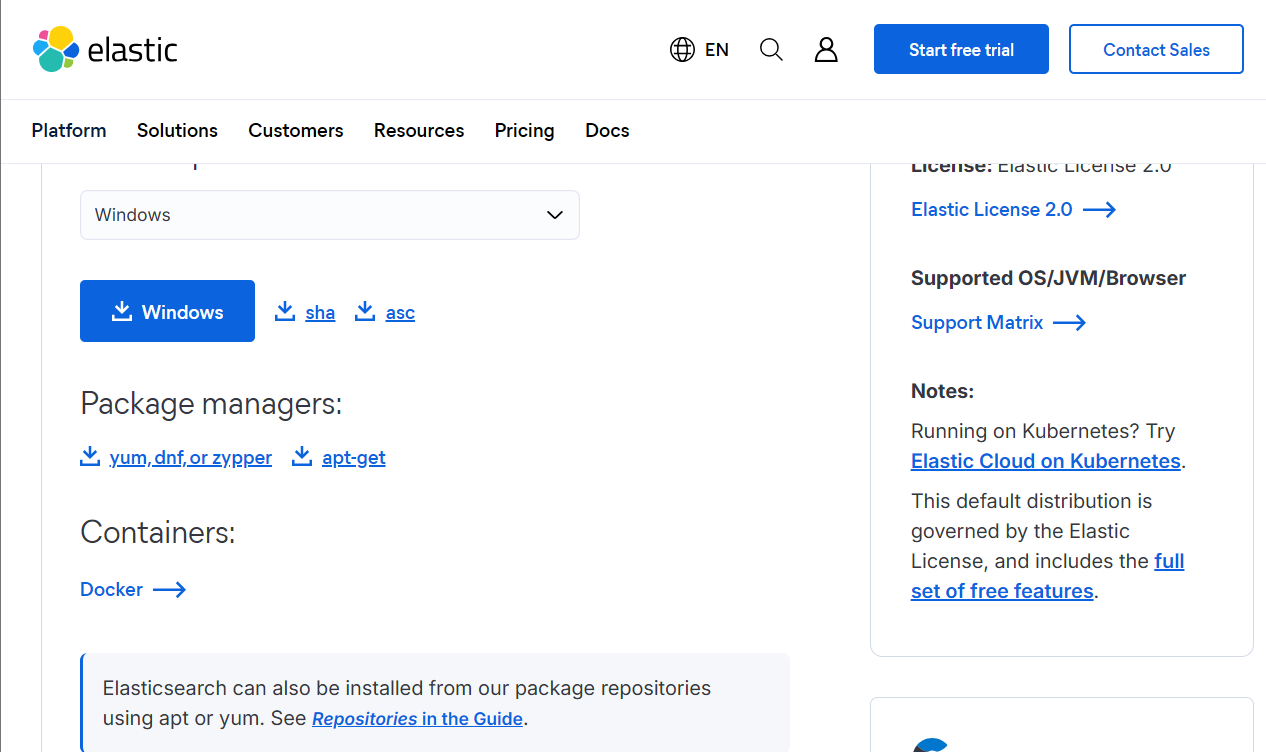Image resolution: width=1266 pixels, height=752 pixels.
Task: Open the Solutions menu
Action: (177, 130)
